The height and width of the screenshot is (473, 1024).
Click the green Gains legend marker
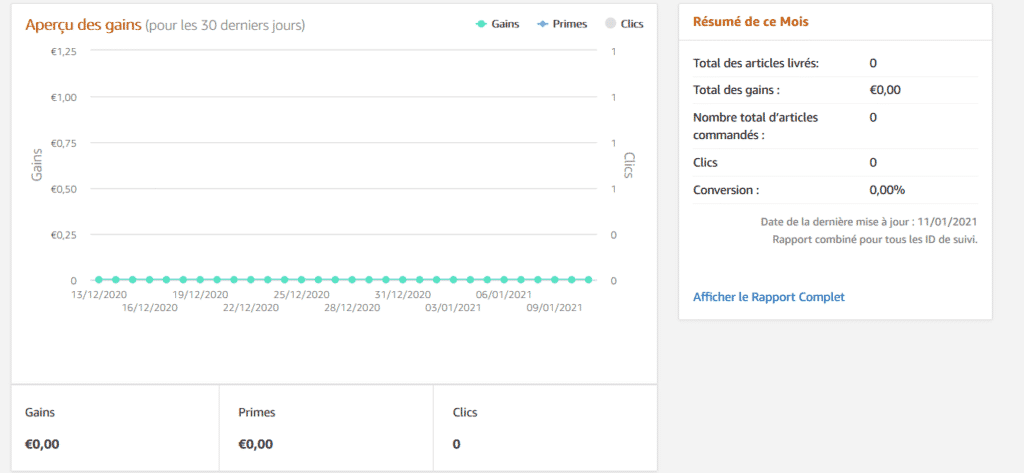pyautogui.click(x=481, y=23)
